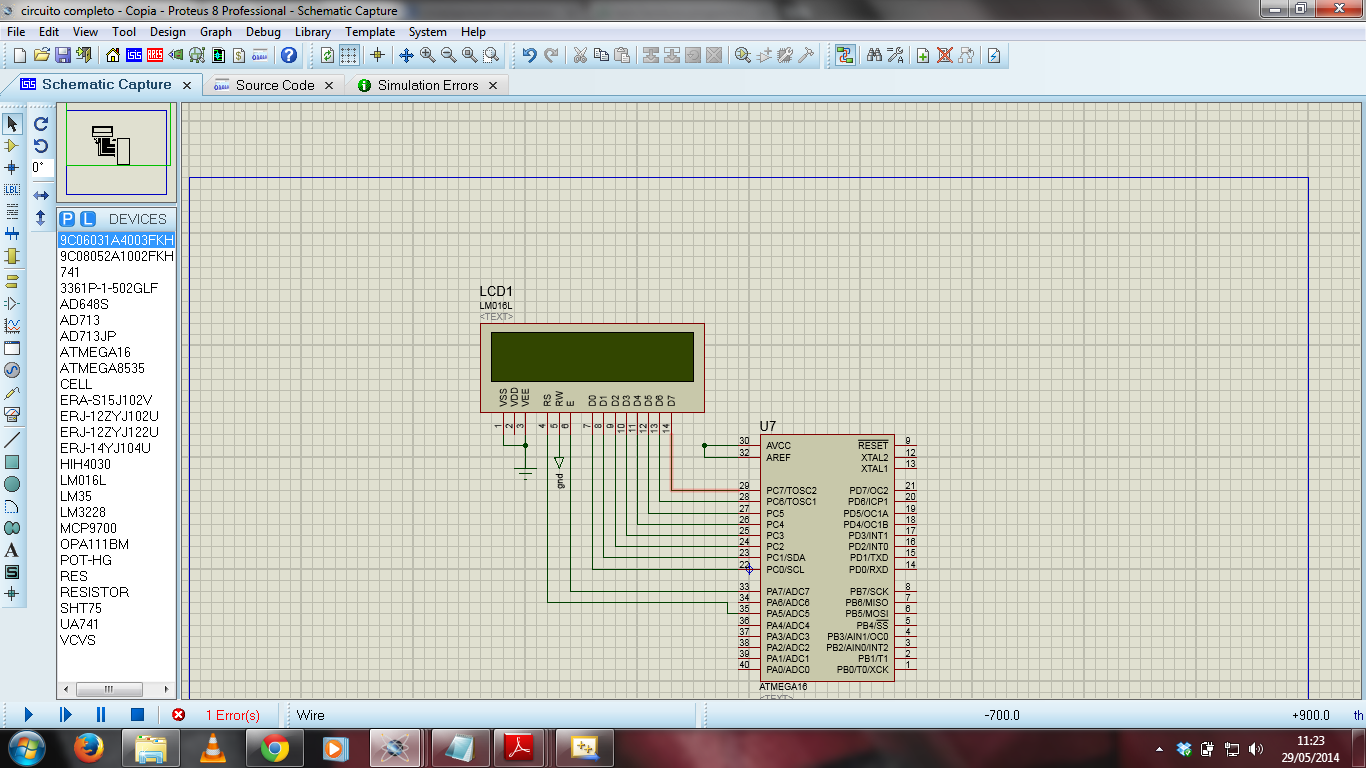Open ARES PCB Layout from toolbar
This screenshot has height=768, width=1366.
[x=155, y=55]
